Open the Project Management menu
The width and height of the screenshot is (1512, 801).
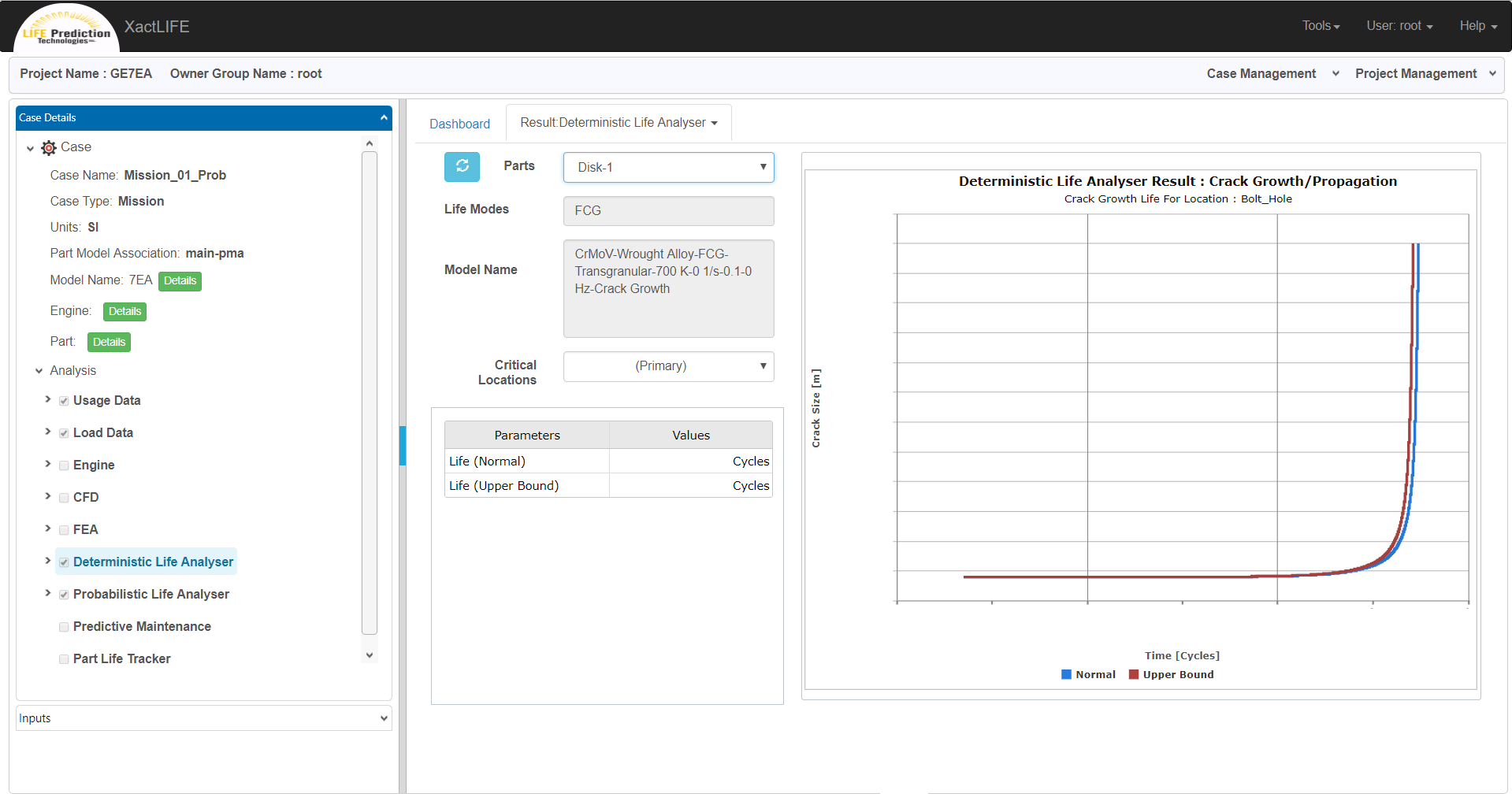pyautogui.click(x=1425, y=73)
